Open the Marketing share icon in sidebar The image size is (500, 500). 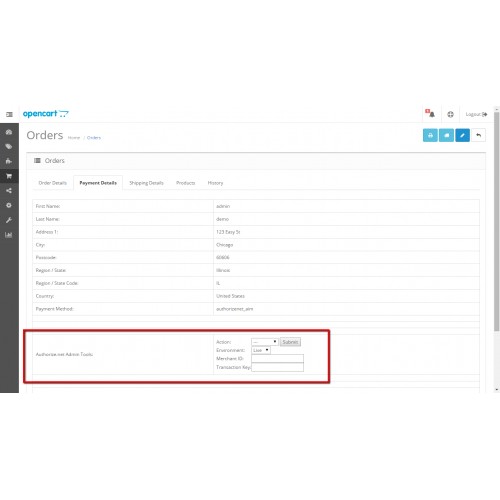[9, 191]
